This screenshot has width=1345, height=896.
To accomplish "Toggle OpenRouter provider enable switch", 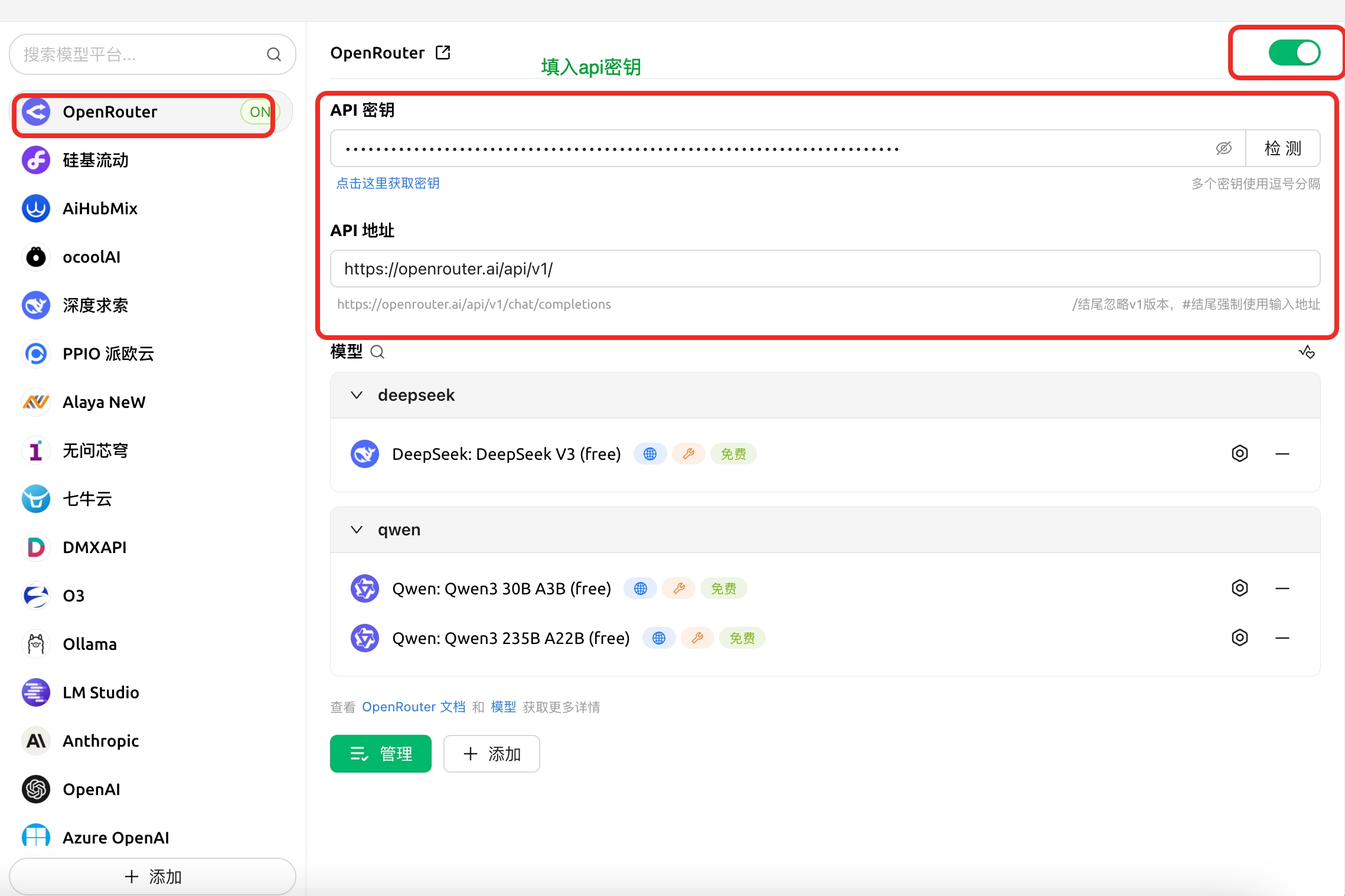I will [1294, 53].
